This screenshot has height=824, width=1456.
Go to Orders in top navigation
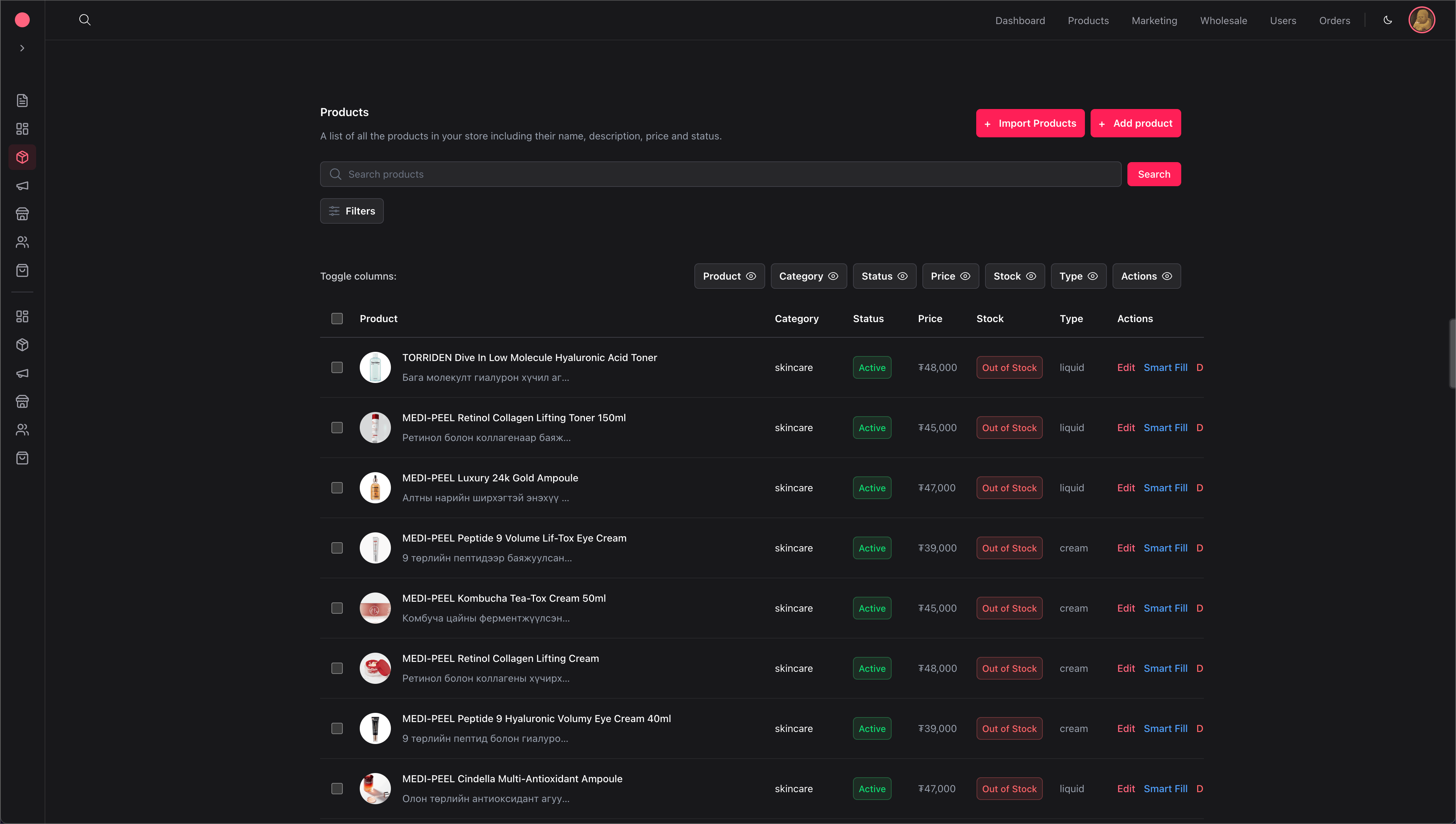click(x=1334, y=21)
